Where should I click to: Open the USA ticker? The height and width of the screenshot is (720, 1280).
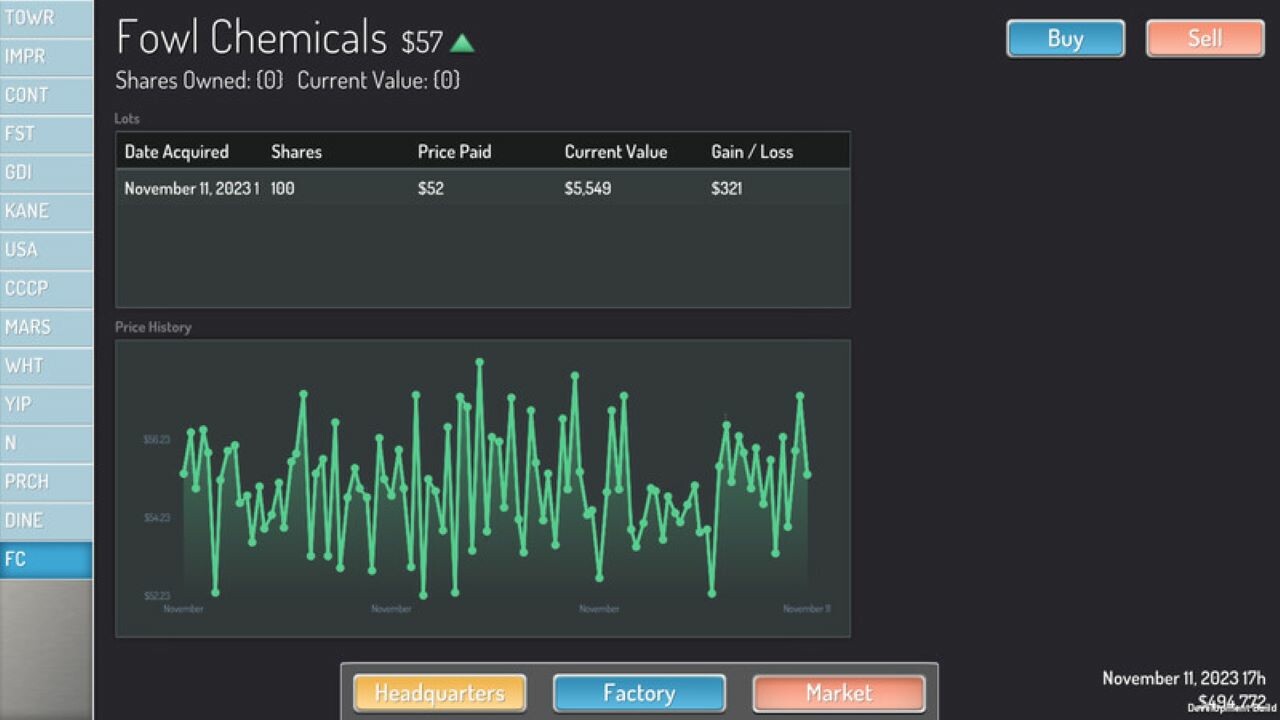tap(46, 250)
